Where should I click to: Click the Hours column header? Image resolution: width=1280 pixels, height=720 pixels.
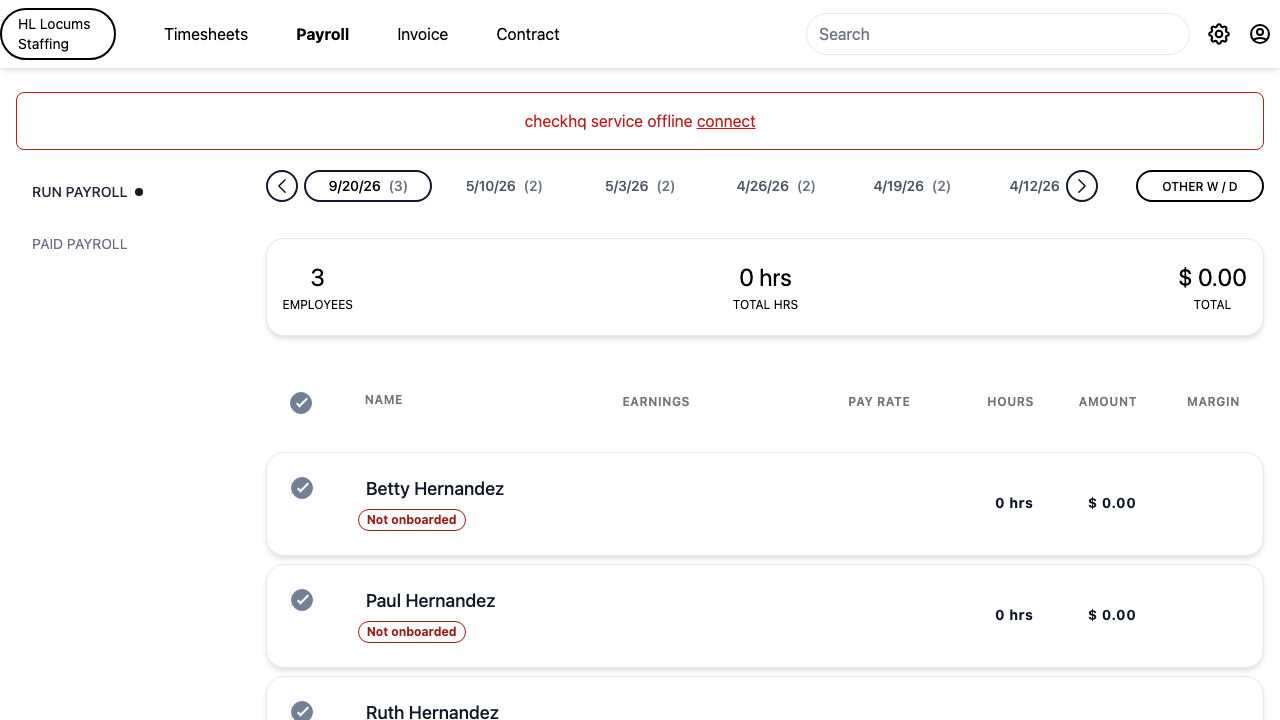click(1010, 402)
